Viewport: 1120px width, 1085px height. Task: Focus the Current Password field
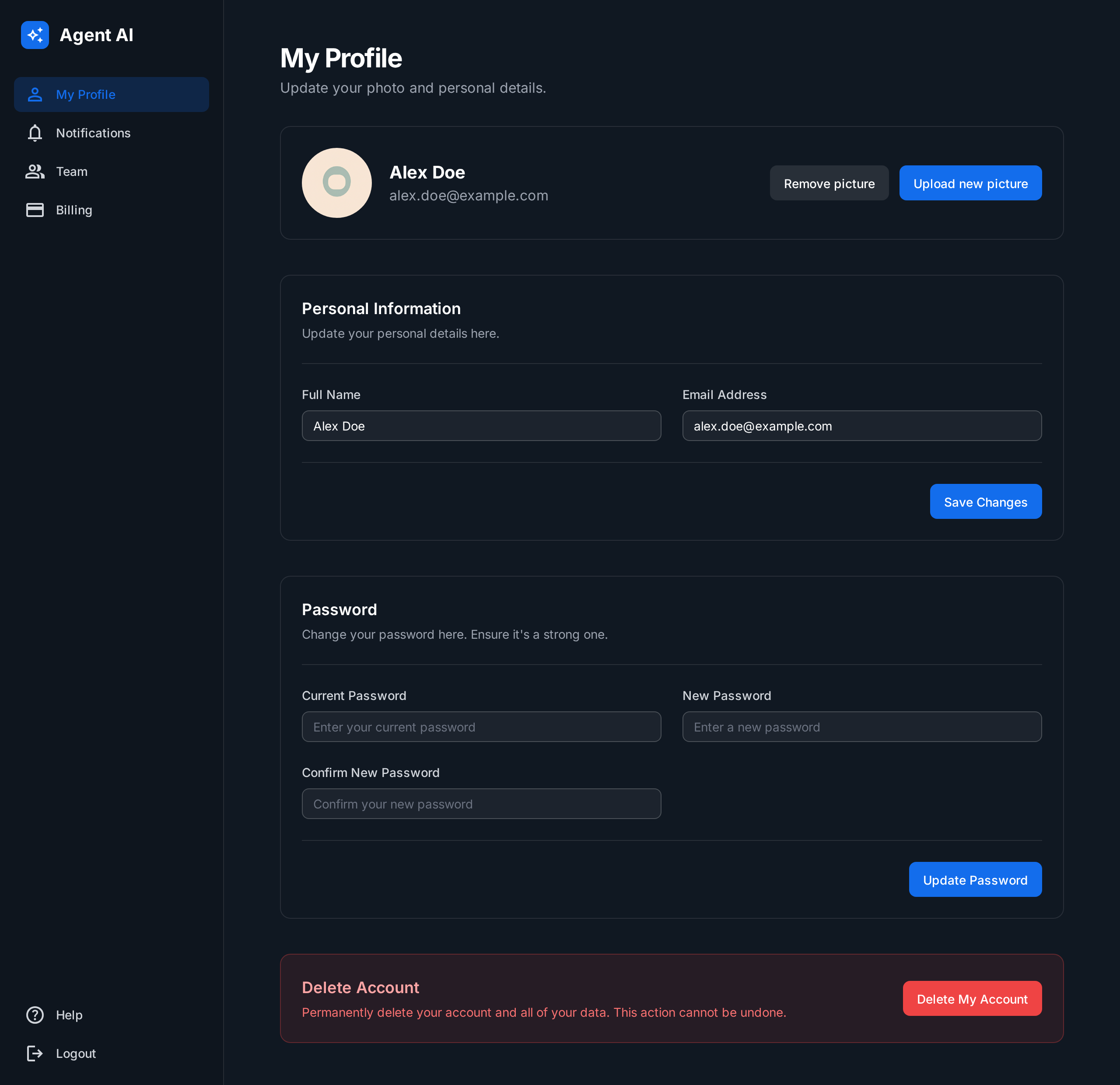click(x=481, y=726)
